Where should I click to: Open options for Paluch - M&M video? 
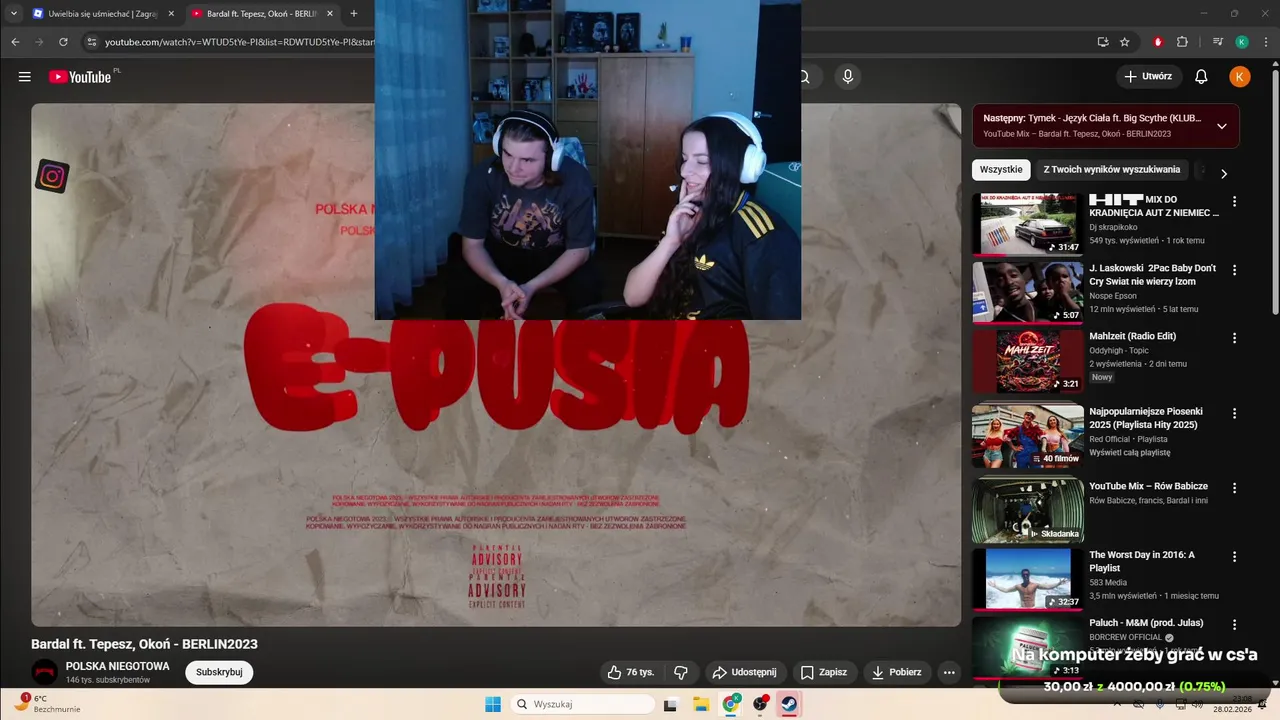pyautogui.click(x=1234, y=625)
